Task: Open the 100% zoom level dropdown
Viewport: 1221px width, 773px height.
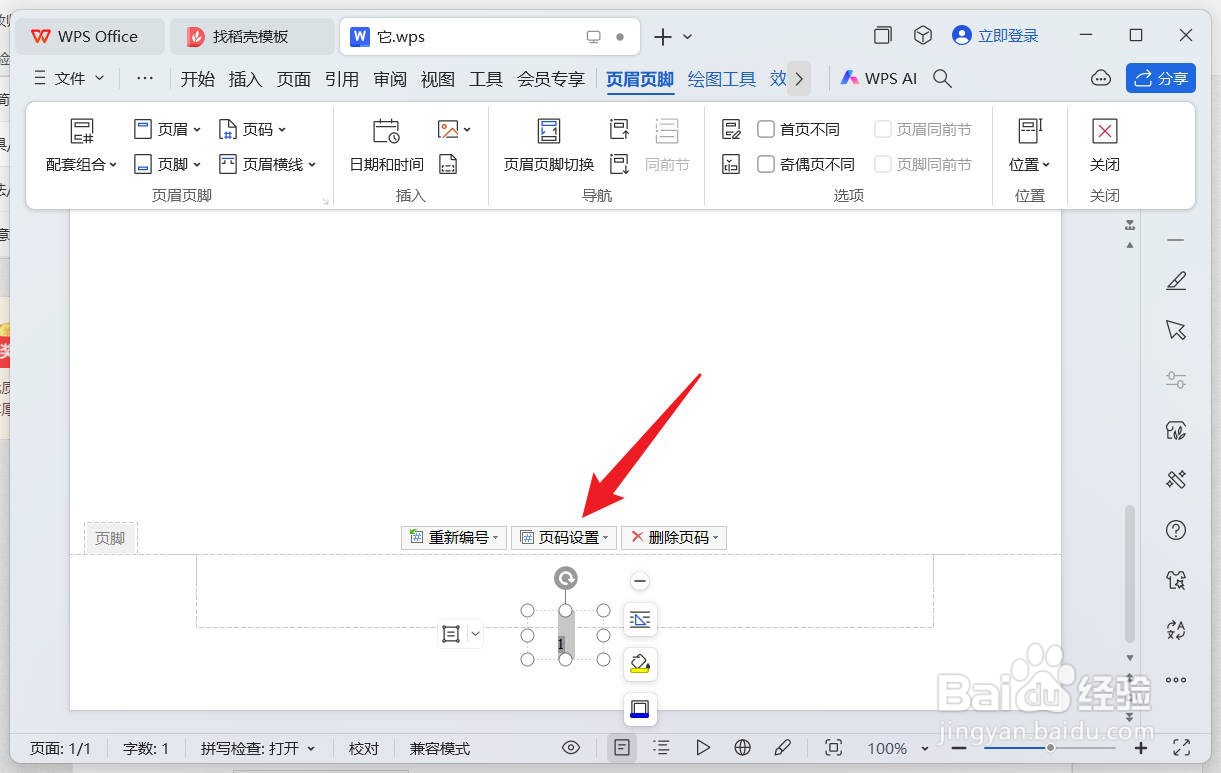Action: [895, 747]
